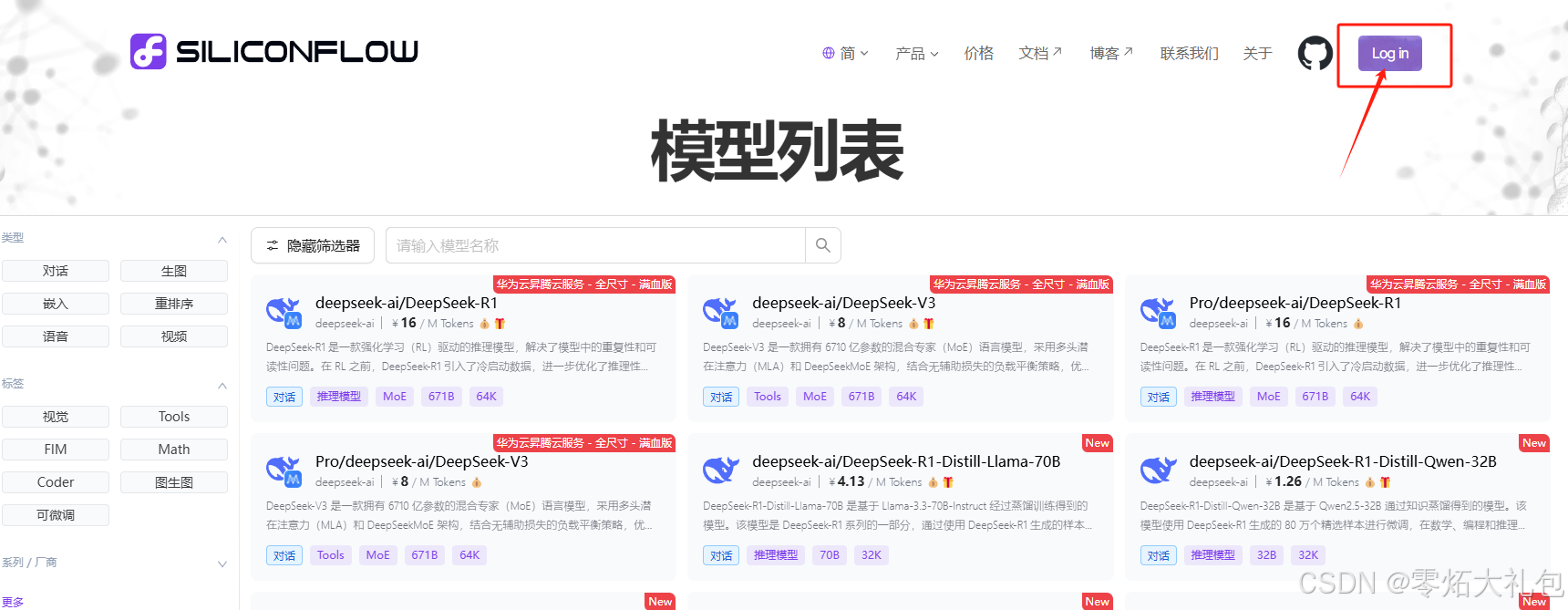Open the DeepSeek-R1-Distill-Llama-70B model title
Screen dimensions: 1568x610
[906, 461]
